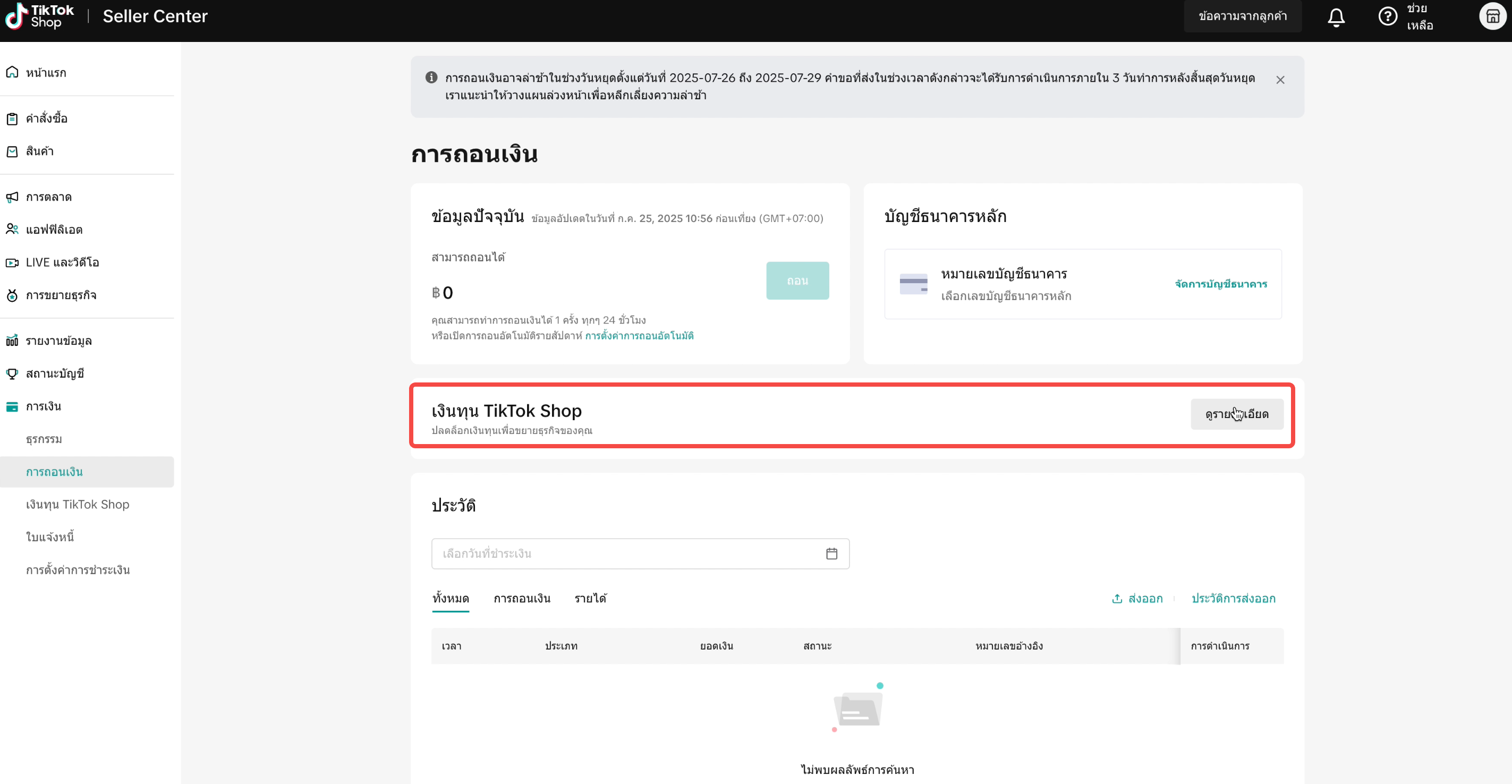
Task: Open จัดการบัญชีธนาคาร manage bank account link
Action: coord(1220,284)
